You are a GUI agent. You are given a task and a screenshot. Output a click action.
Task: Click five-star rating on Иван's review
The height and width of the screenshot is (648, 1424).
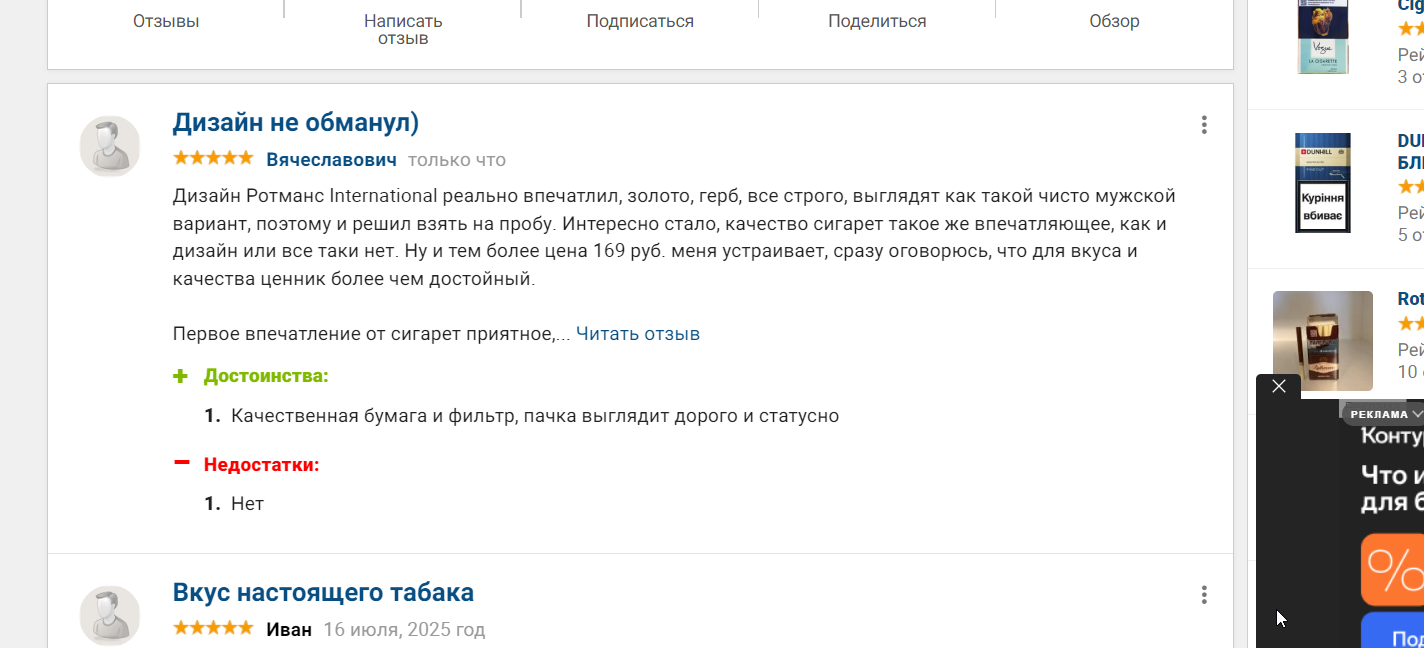pyautogui.click(x=213, y=628)
